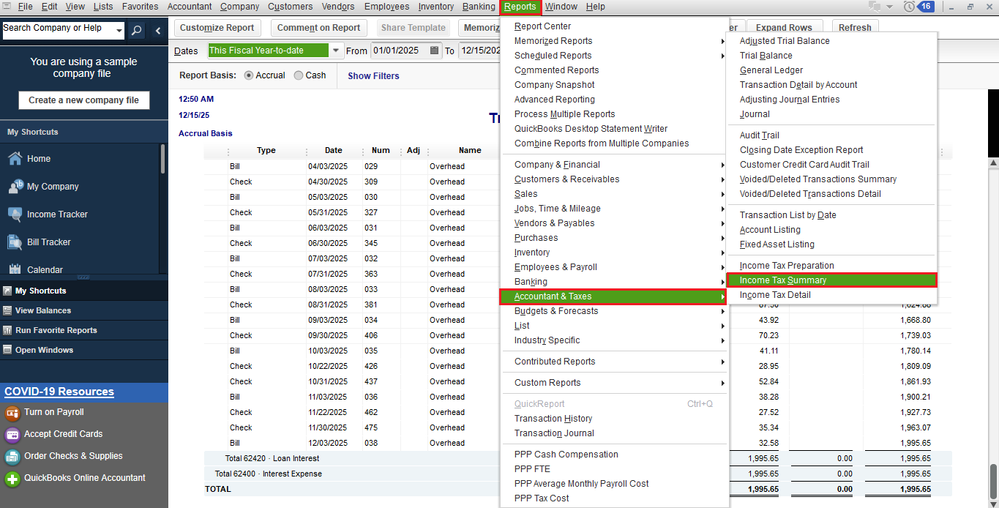Screen dimensions: 999x508
Task: Open the Income Tracker icon
Action: (15, 214)
